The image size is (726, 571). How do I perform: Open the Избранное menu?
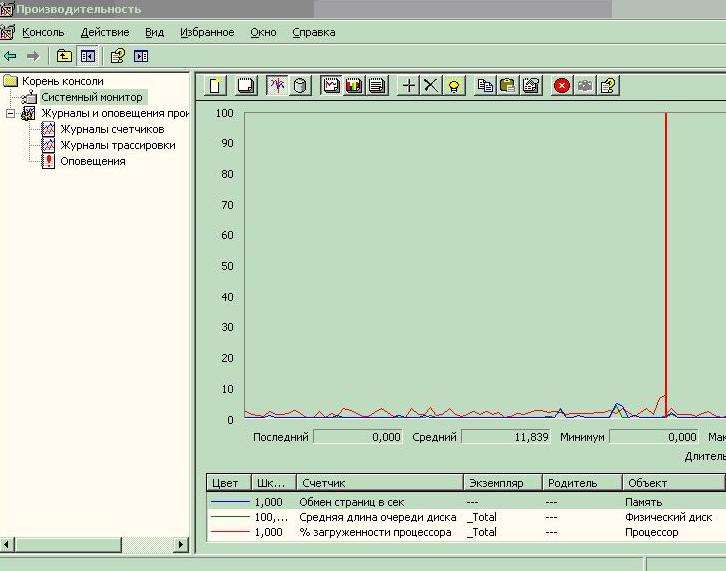coord(207,32)
